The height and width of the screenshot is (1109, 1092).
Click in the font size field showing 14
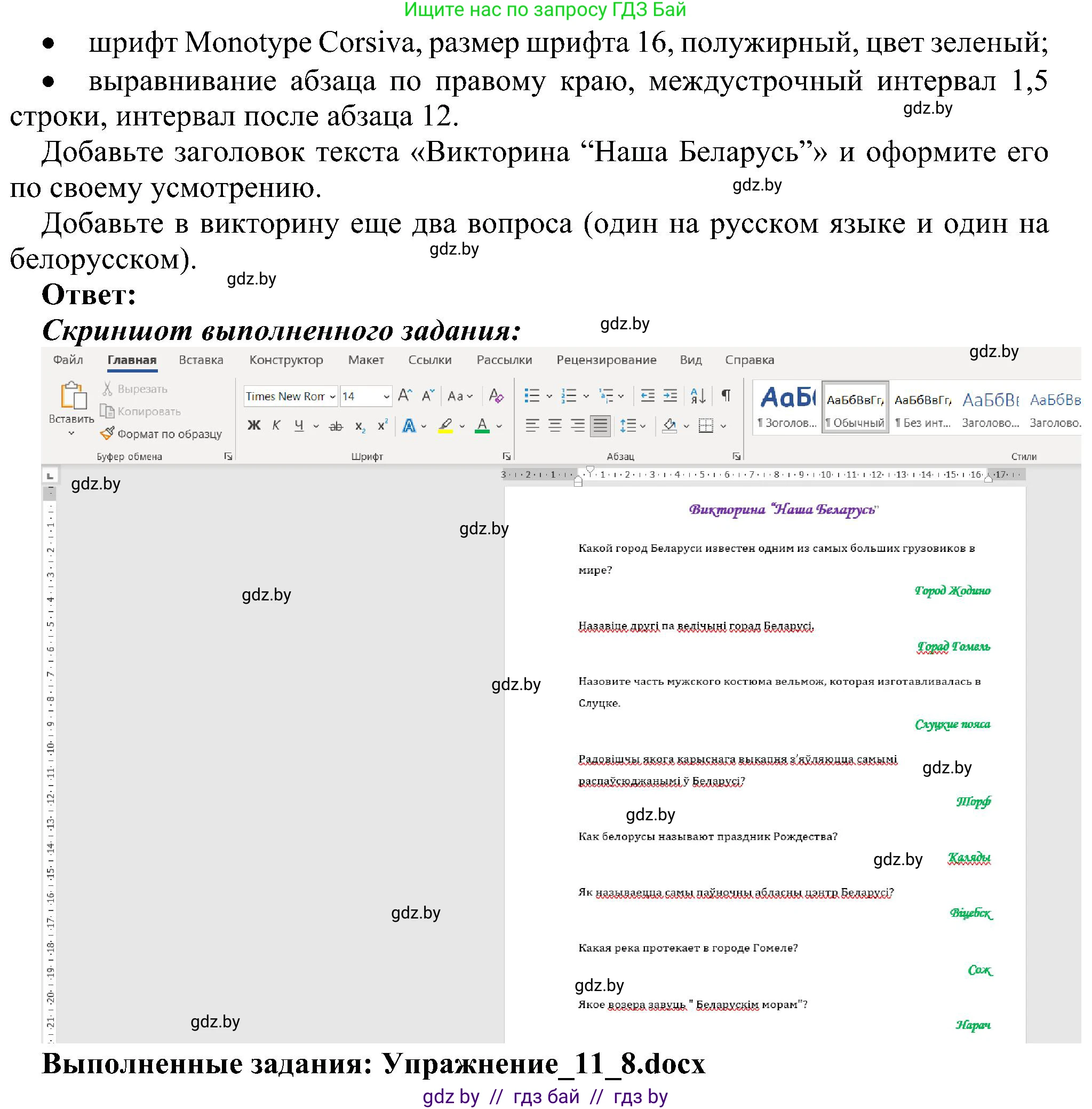pyautogui.click(x=360, y=397)
